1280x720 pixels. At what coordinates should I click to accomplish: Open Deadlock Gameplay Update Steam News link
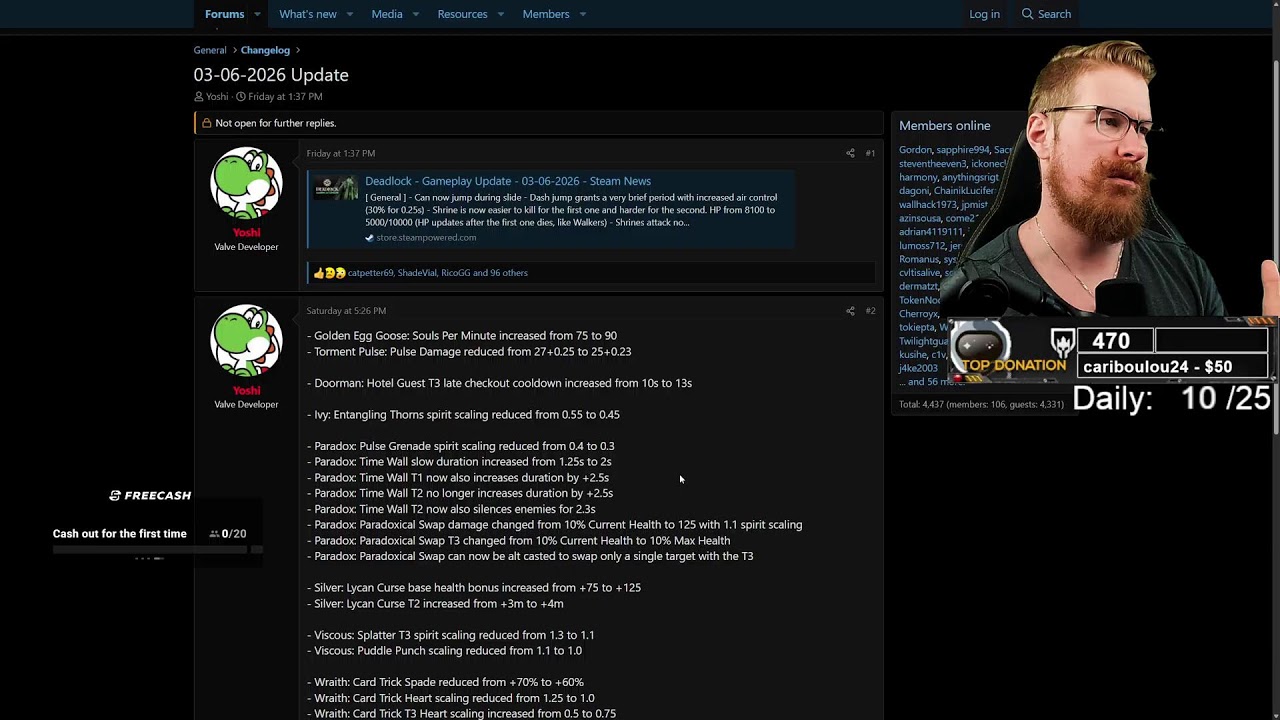pyautogui.click(x=508, y=181)
